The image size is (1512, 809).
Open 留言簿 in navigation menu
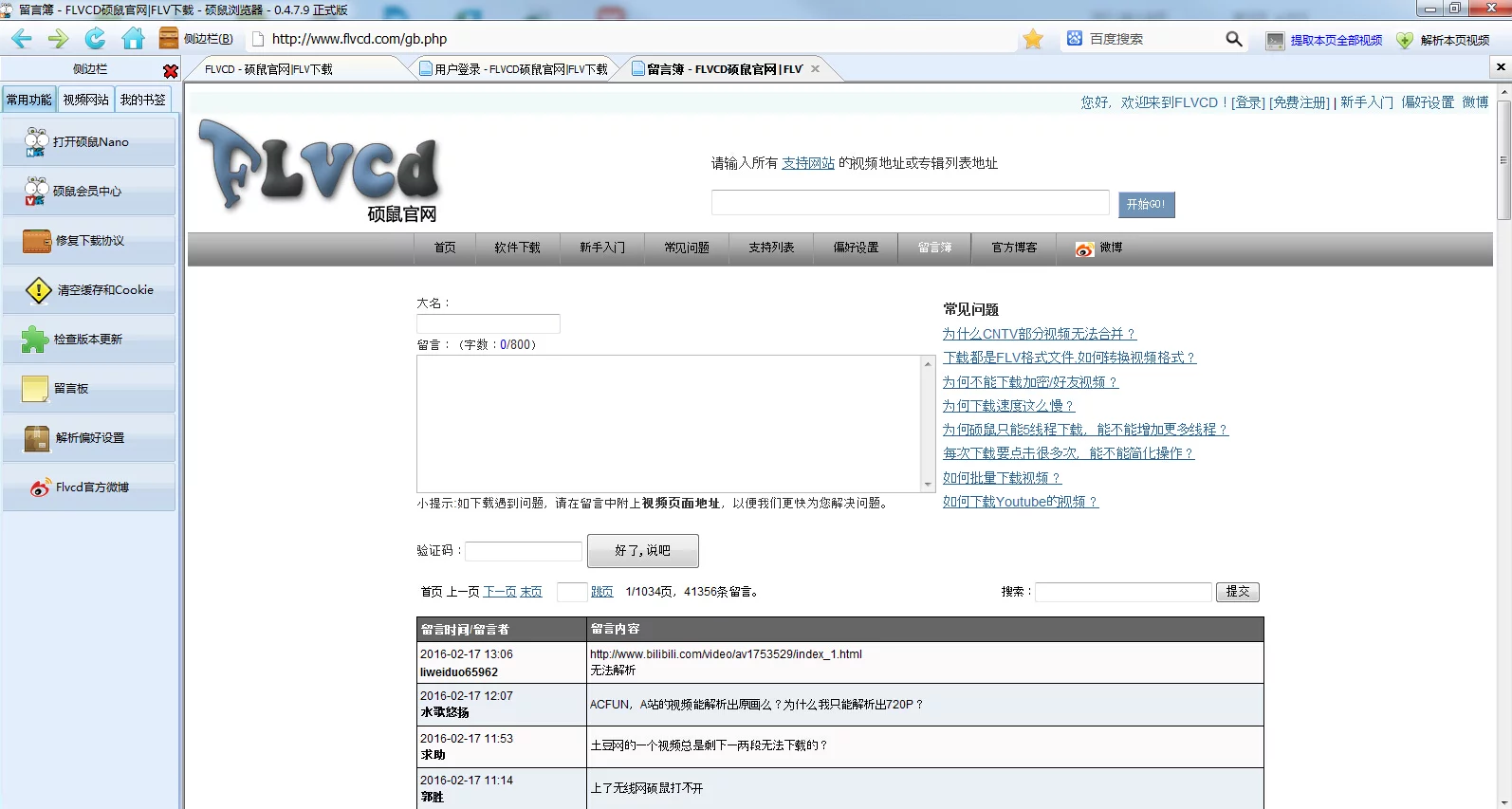point(935,248)
